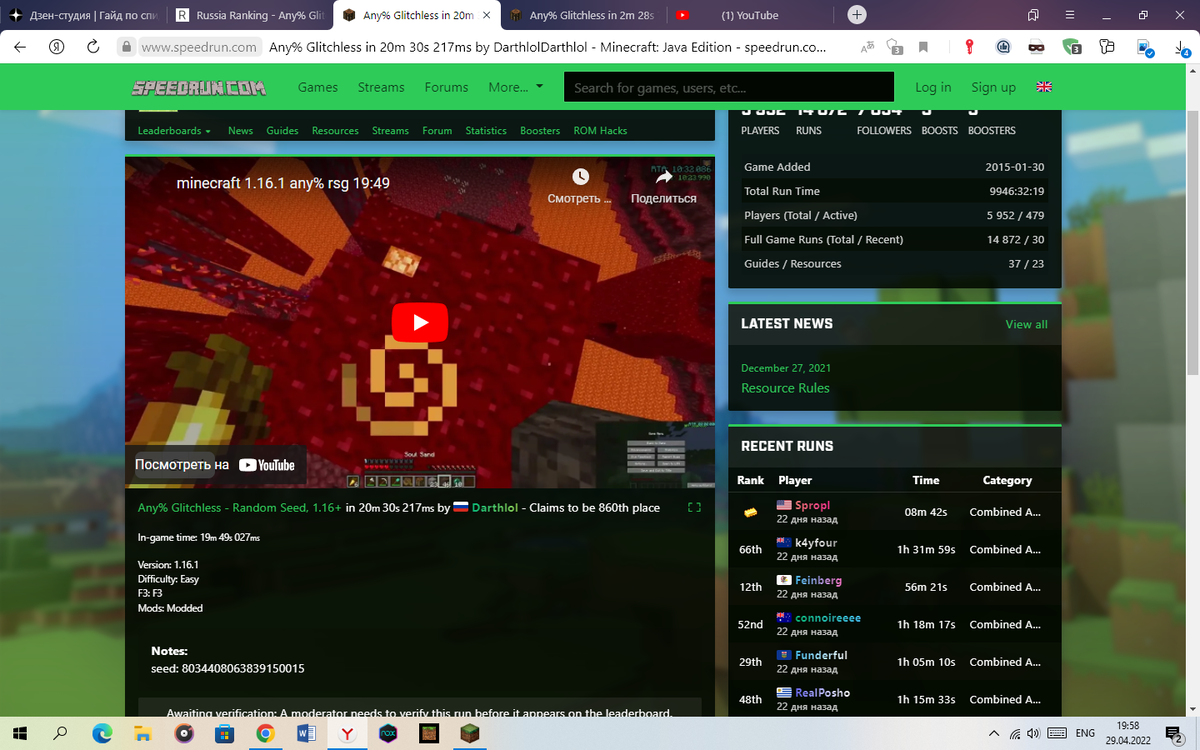Open the key and folder extension icon

[1106, 47]
